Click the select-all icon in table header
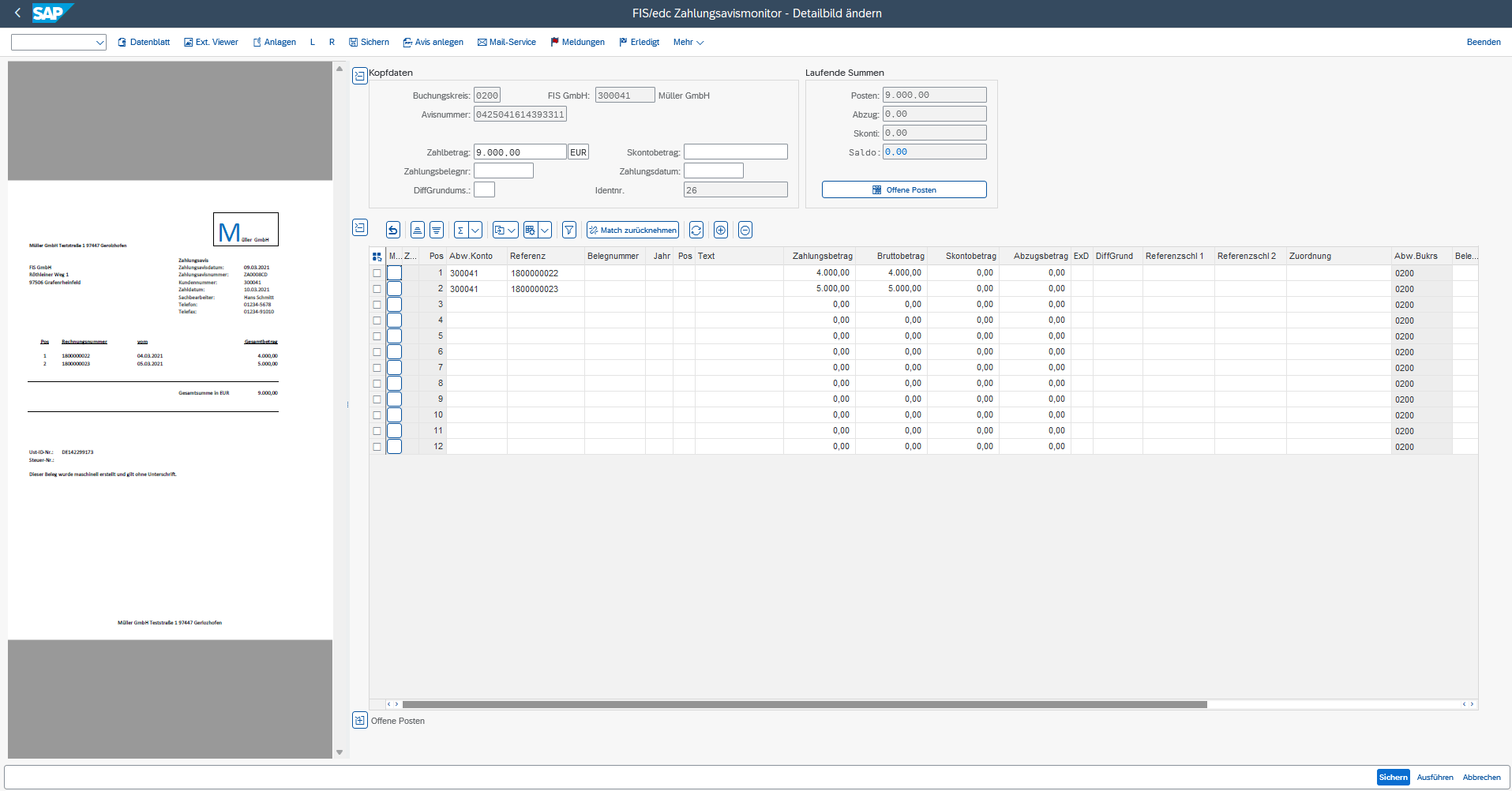Viewport: 1512px width, 791px height. tap(377, 256)
